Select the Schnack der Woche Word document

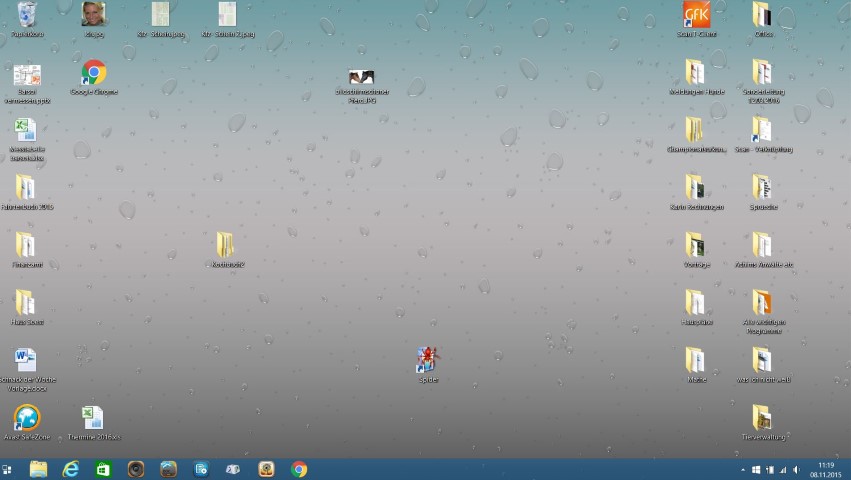pos(26,361)
